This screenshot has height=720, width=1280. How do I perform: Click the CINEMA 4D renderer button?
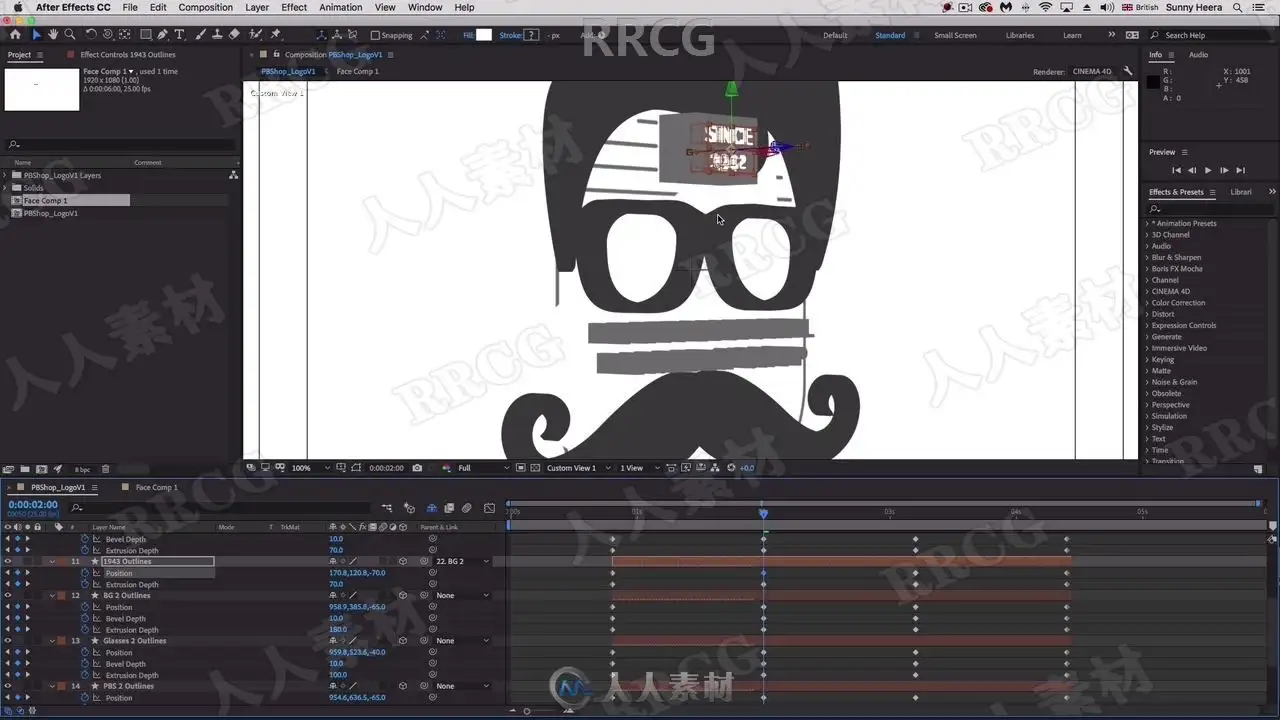[1092, 71]
